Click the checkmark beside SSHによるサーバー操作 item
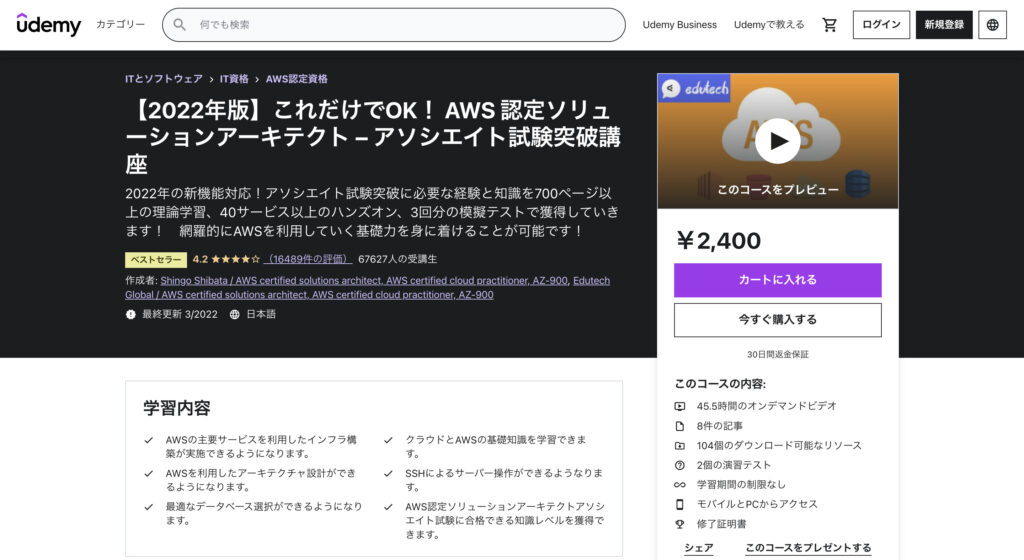 tap(389, 474)
